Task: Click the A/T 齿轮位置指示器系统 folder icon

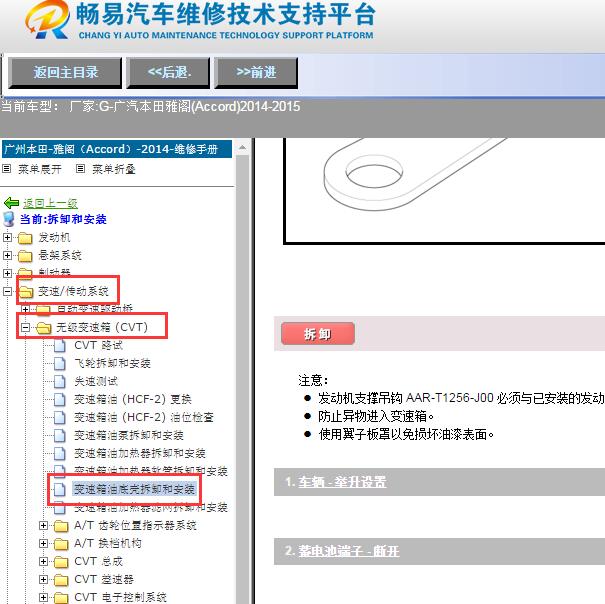Action: click(x=61, y=526)
